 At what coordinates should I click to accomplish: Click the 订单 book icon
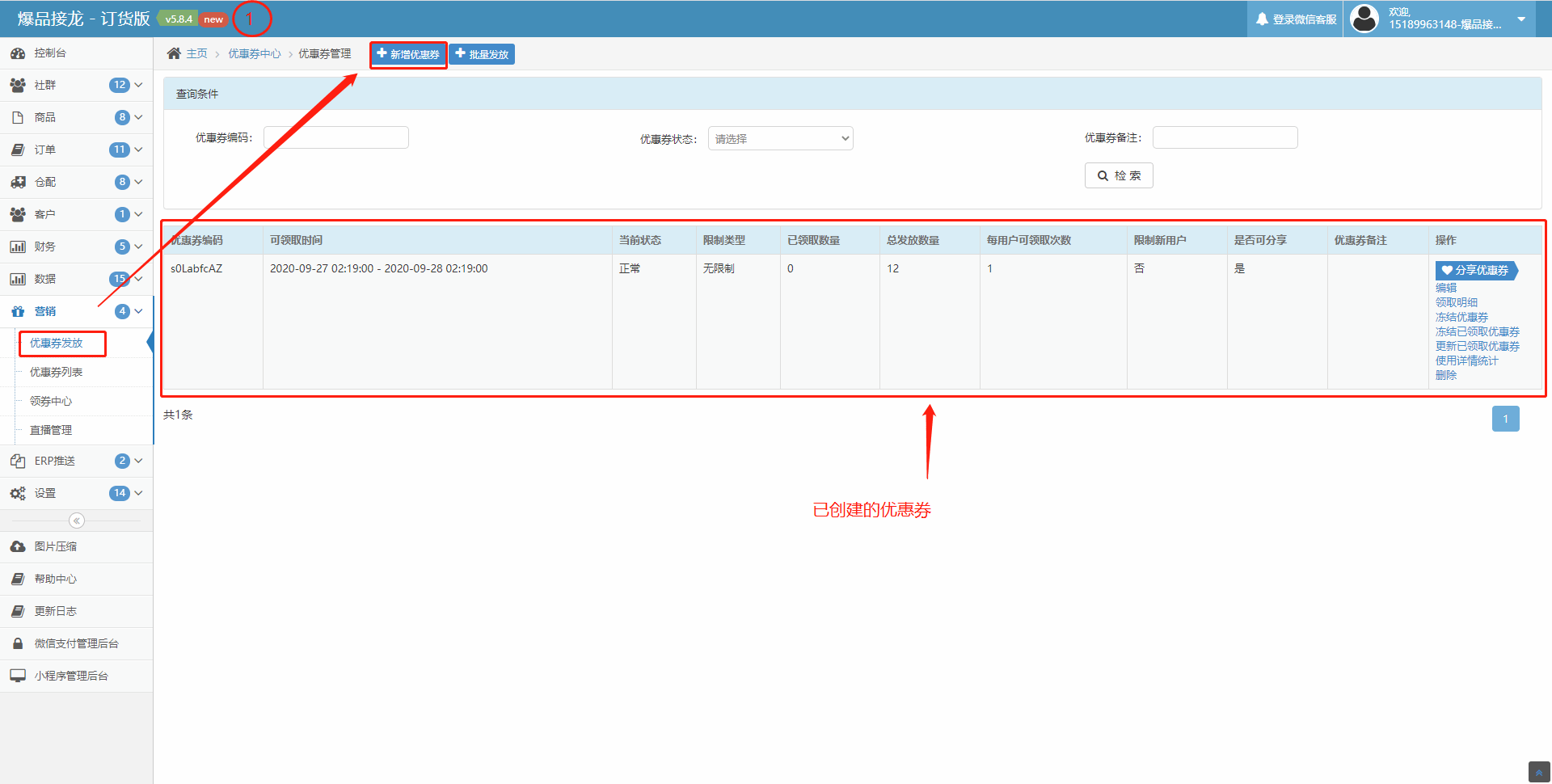tap(18, 150)
